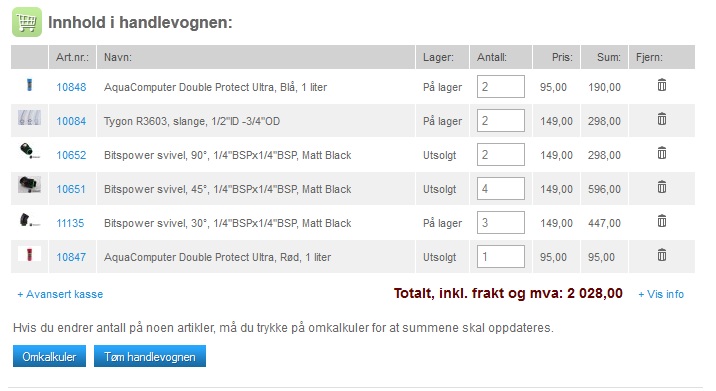Viewport: 716px width, 391px height.
Task: Open thumbnail of AquaComputer Rød bottle
Action: pyautogui.click(x=29, y=254)
